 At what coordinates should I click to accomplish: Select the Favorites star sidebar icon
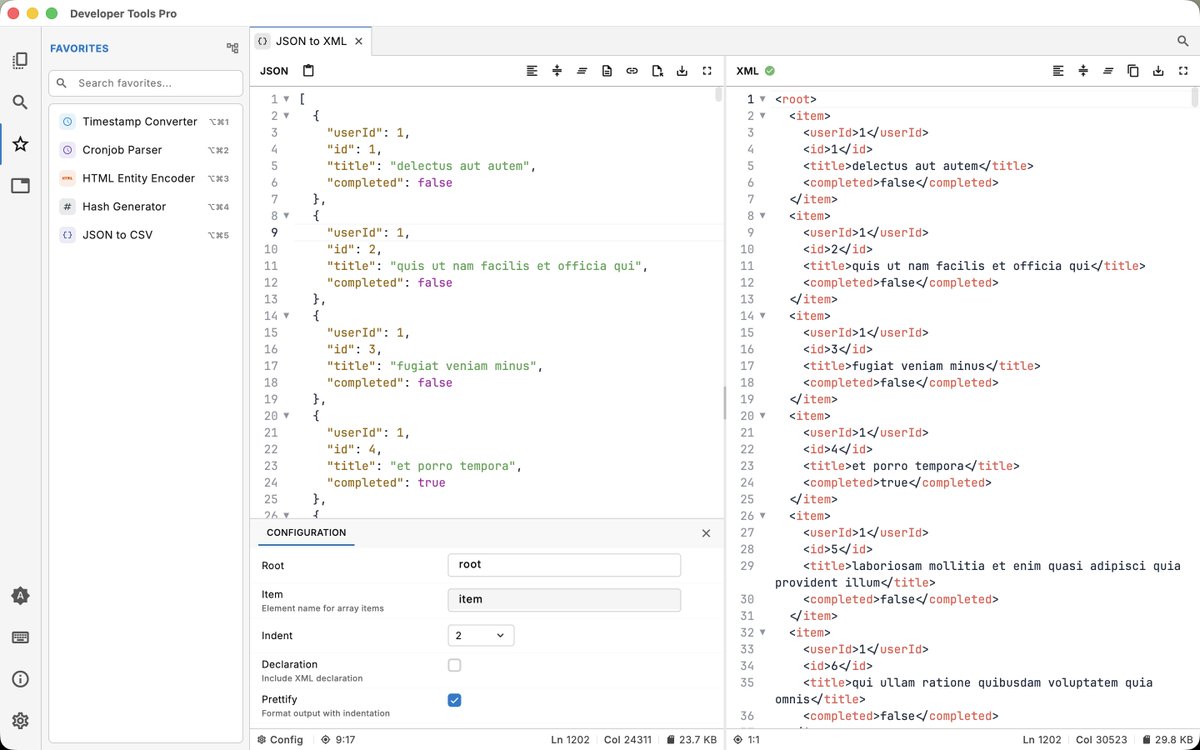pos(20,144)
